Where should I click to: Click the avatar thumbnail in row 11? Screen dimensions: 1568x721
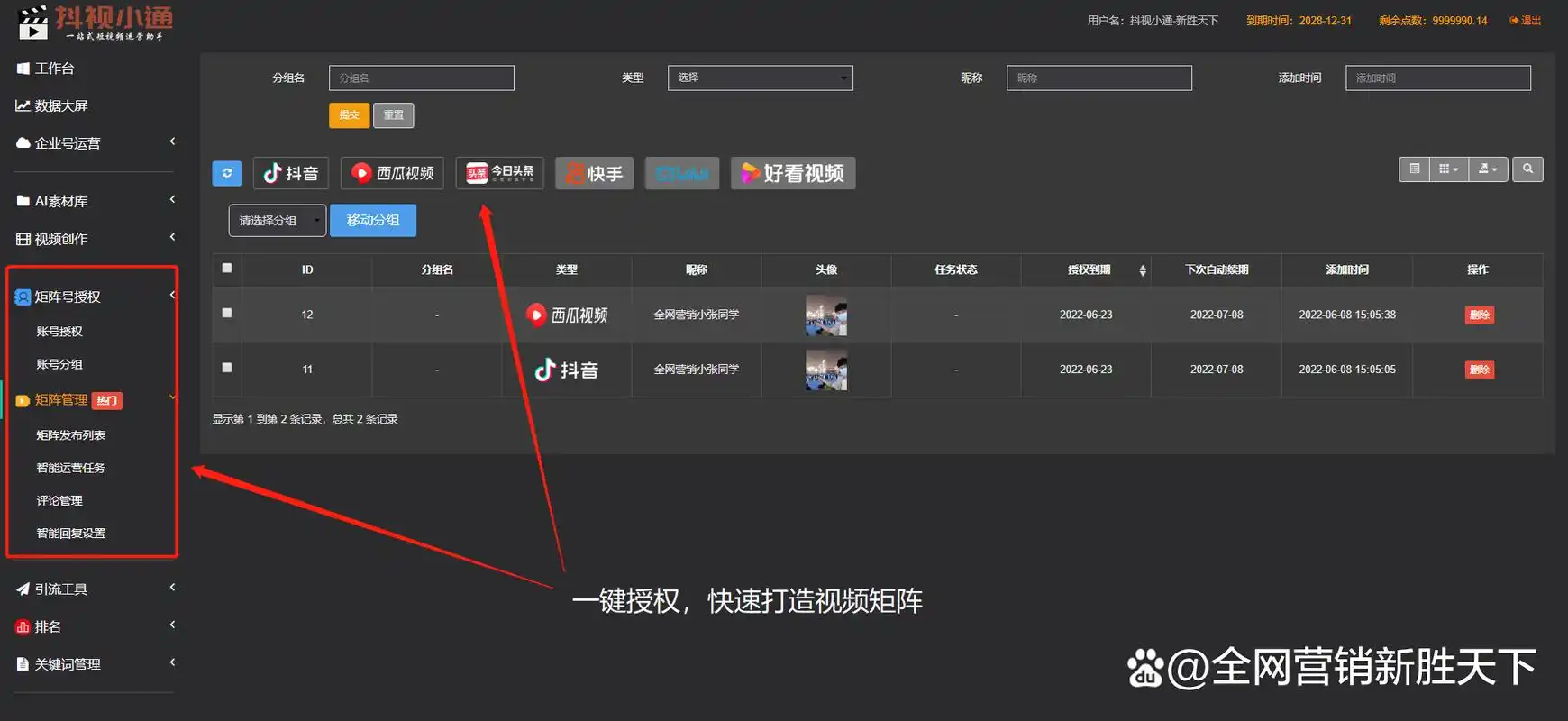(x=826, y=370)
